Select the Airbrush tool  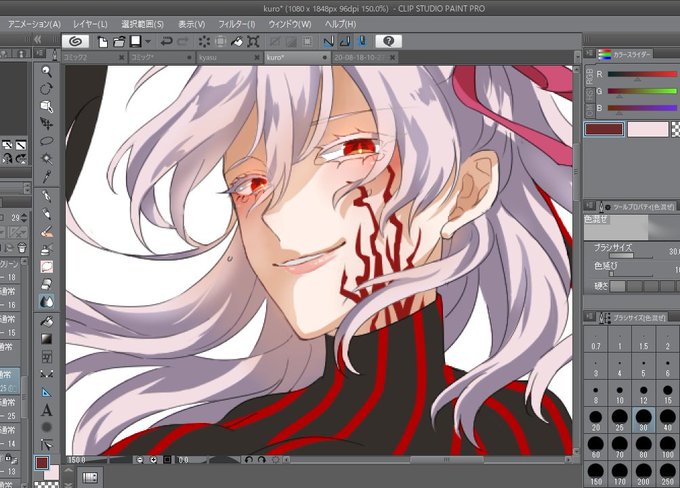46,249
